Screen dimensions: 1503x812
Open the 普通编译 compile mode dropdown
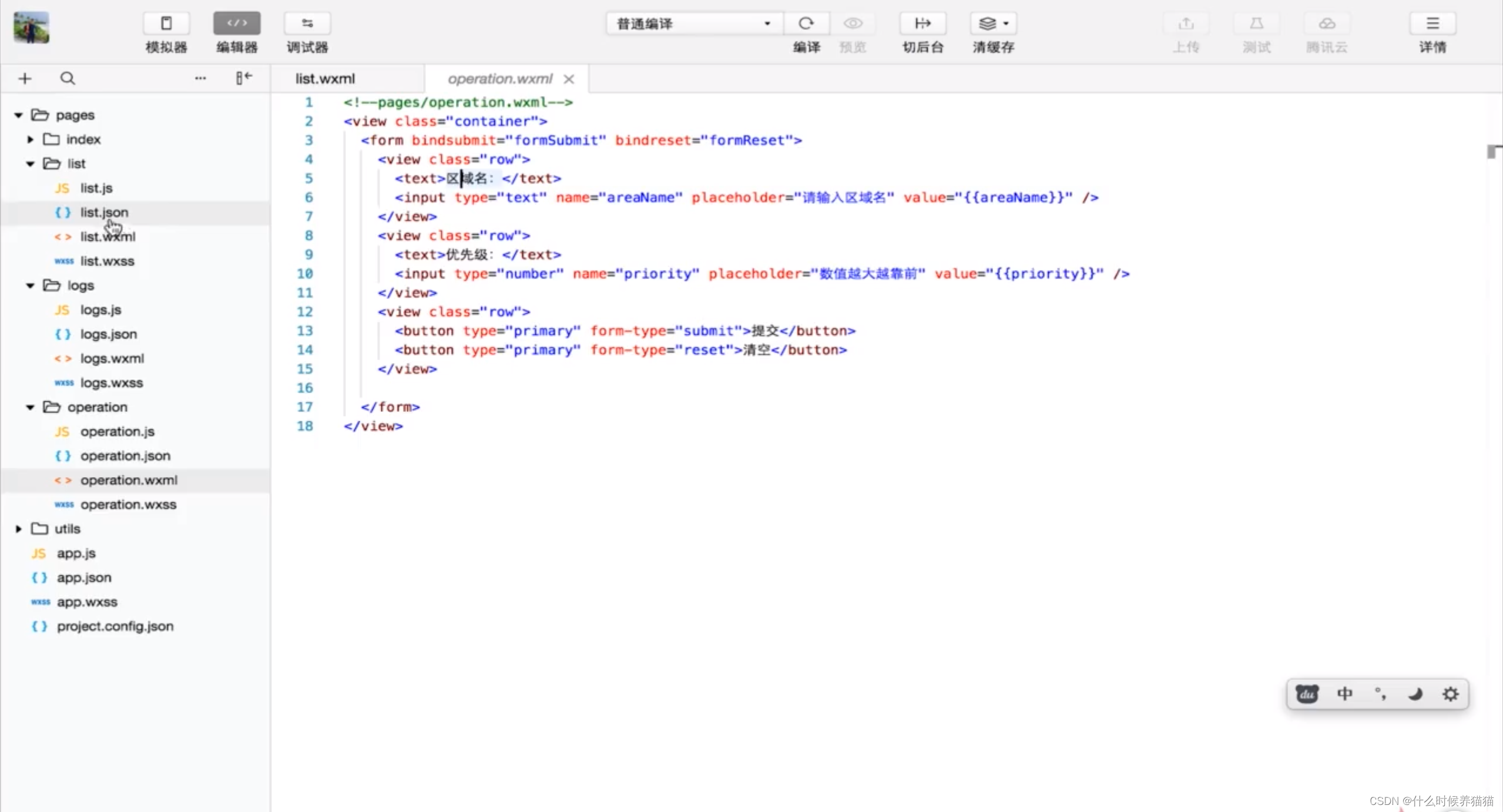694,24
